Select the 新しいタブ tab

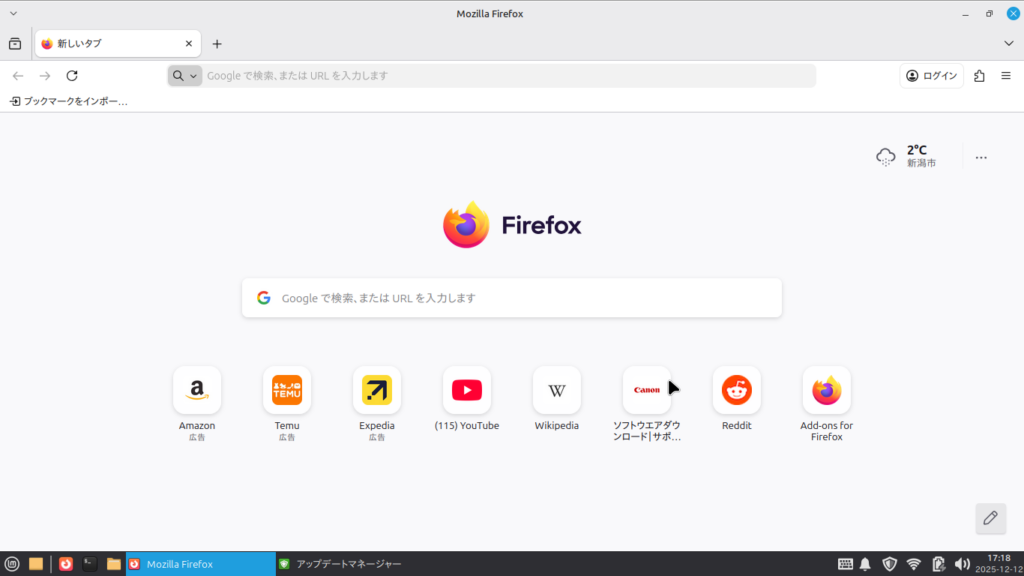[x=110, y=44]
